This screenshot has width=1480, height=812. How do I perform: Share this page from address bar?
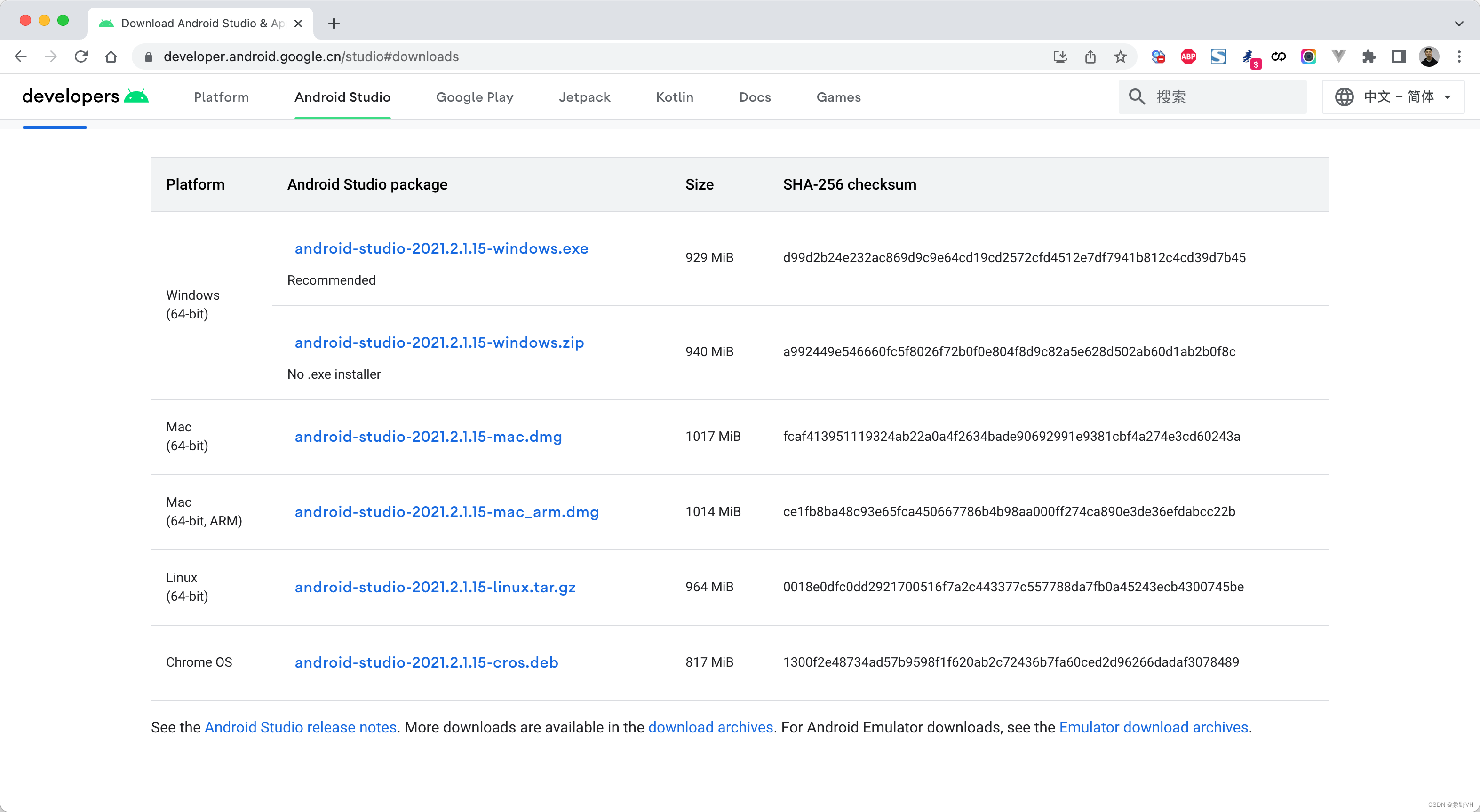coord(1090,56)
